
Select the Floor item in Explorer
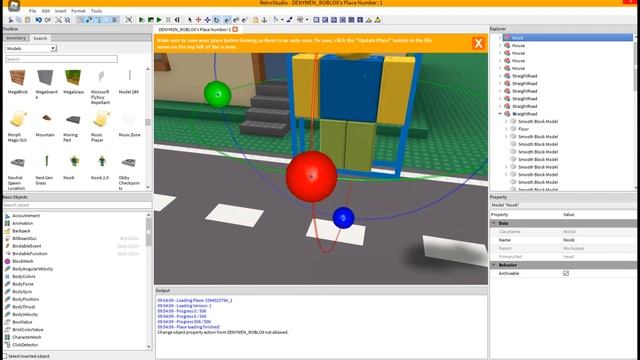[x=523, y=129]
